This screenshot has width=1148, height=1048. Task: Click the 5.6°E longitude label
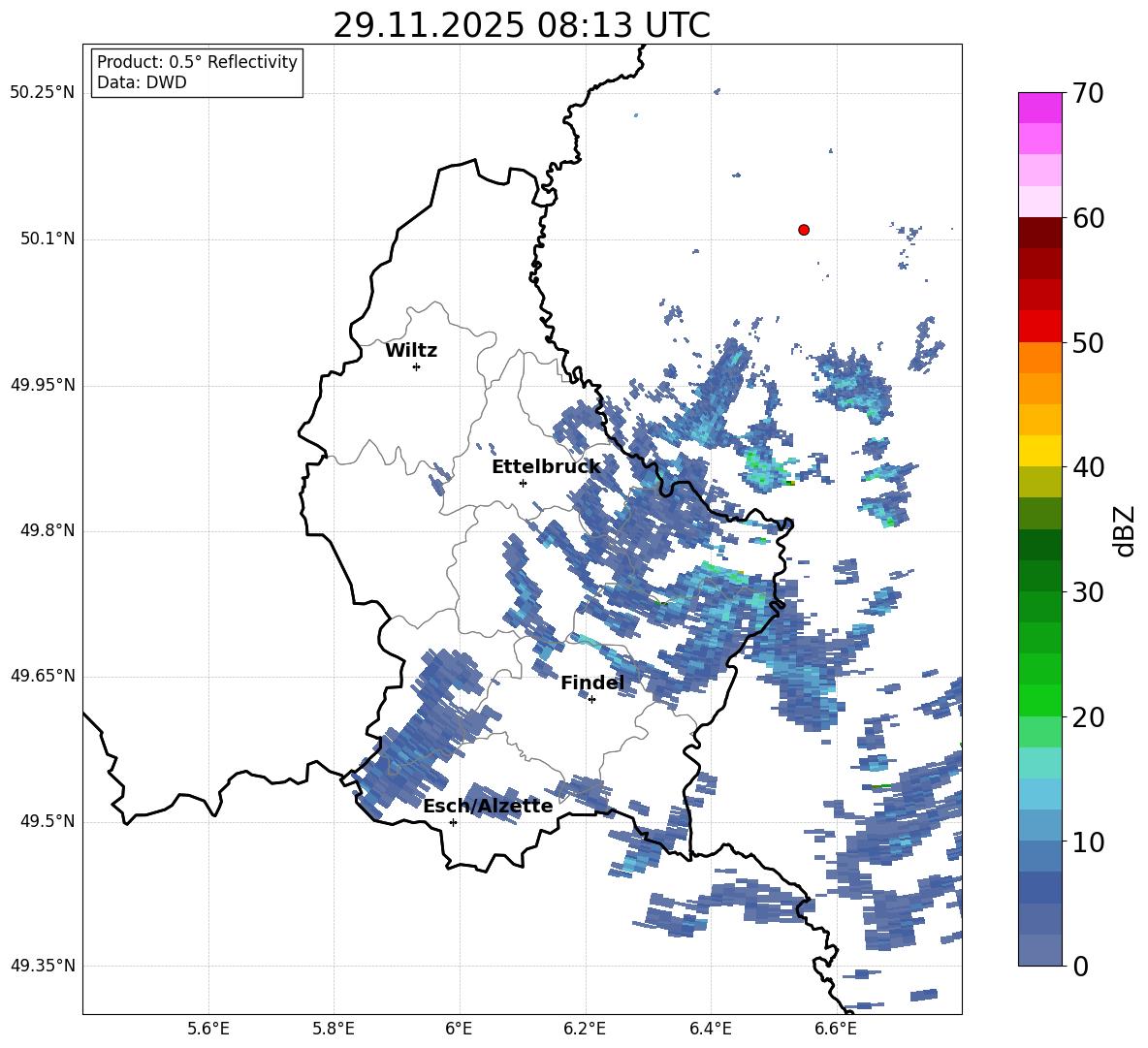[x=208, y=1029]
